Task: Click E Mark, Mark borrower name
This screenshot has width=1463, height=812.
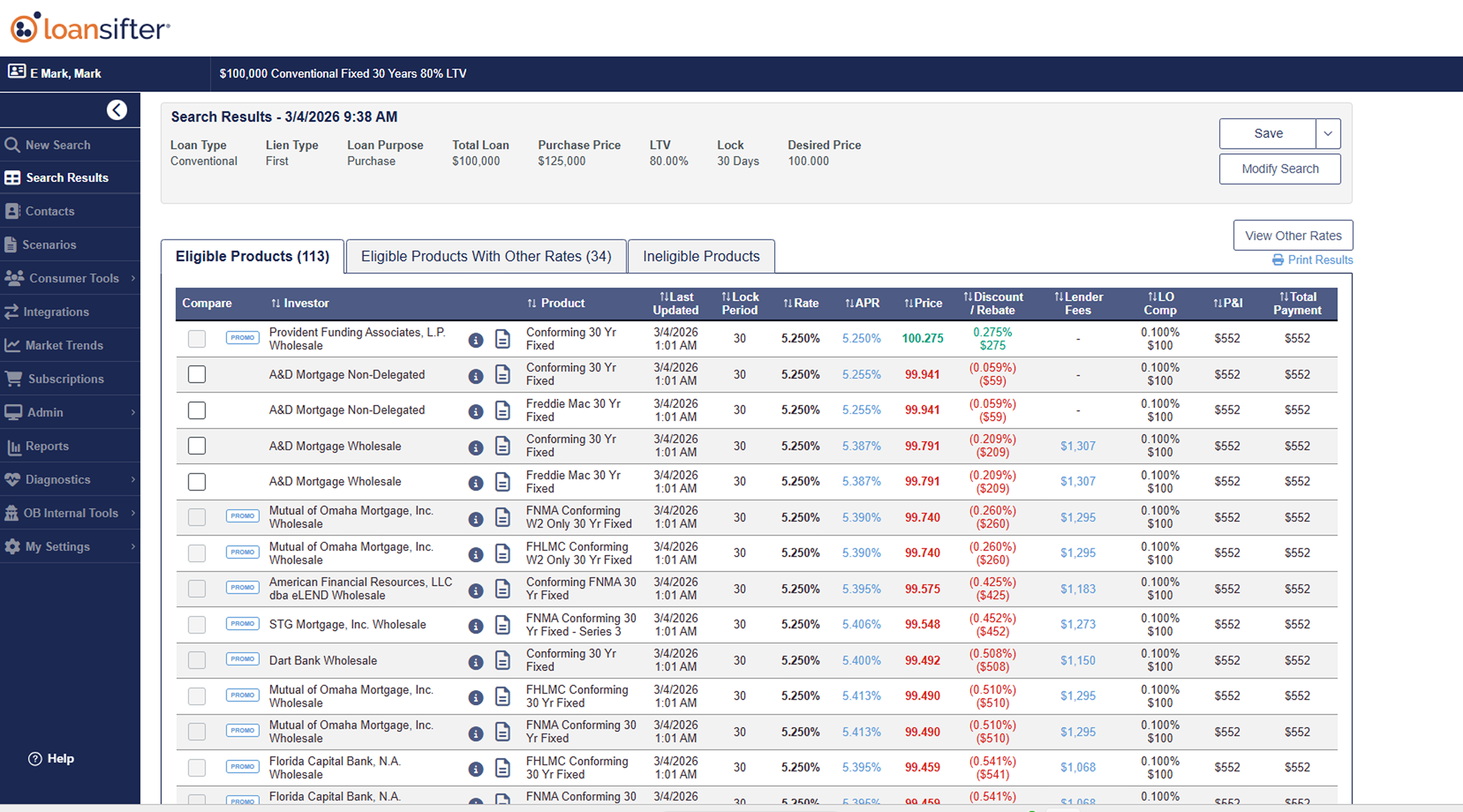Action: pos(65,73)
